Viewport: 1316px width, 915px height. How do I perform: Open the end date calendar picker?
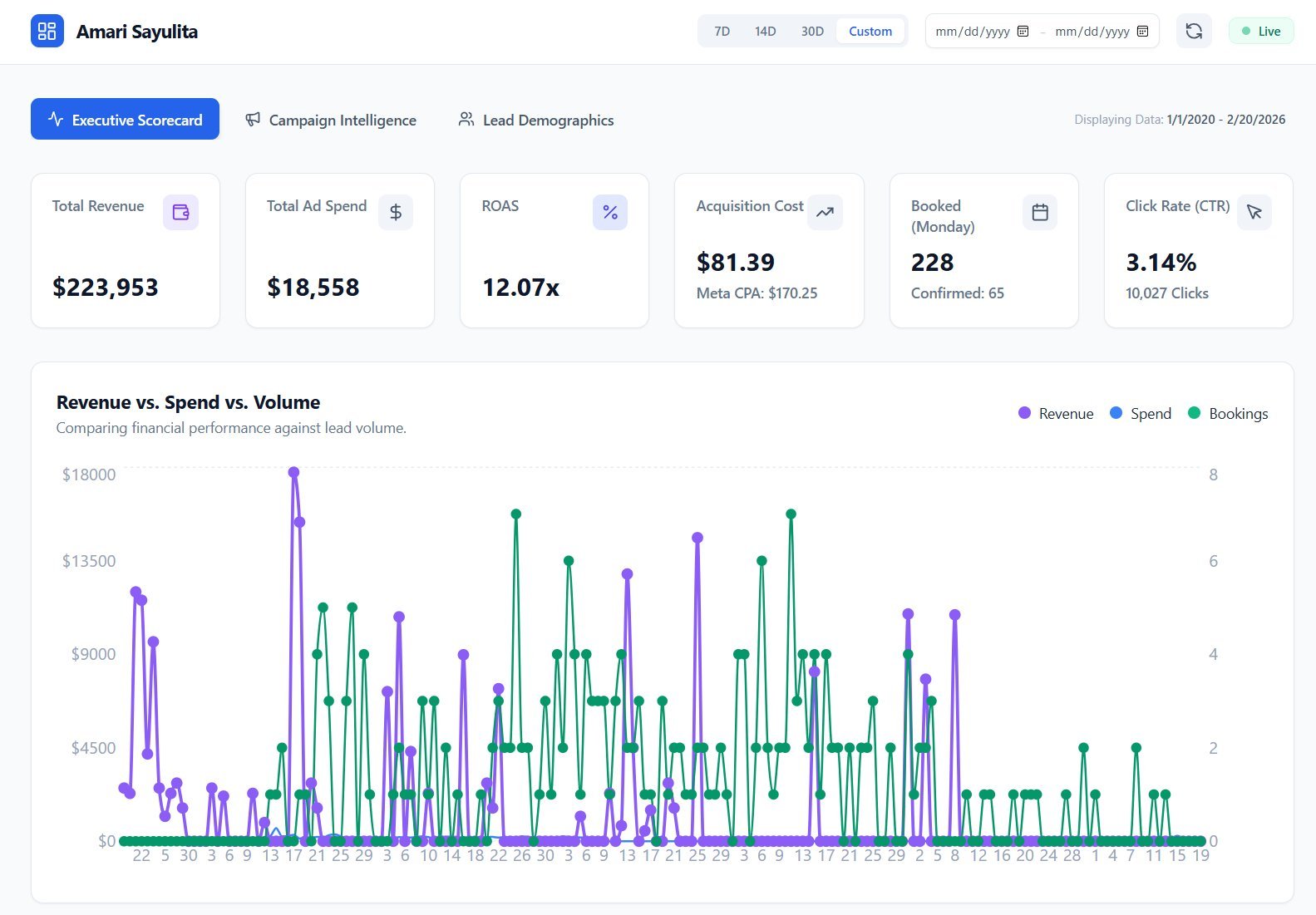pos(1143,32)
